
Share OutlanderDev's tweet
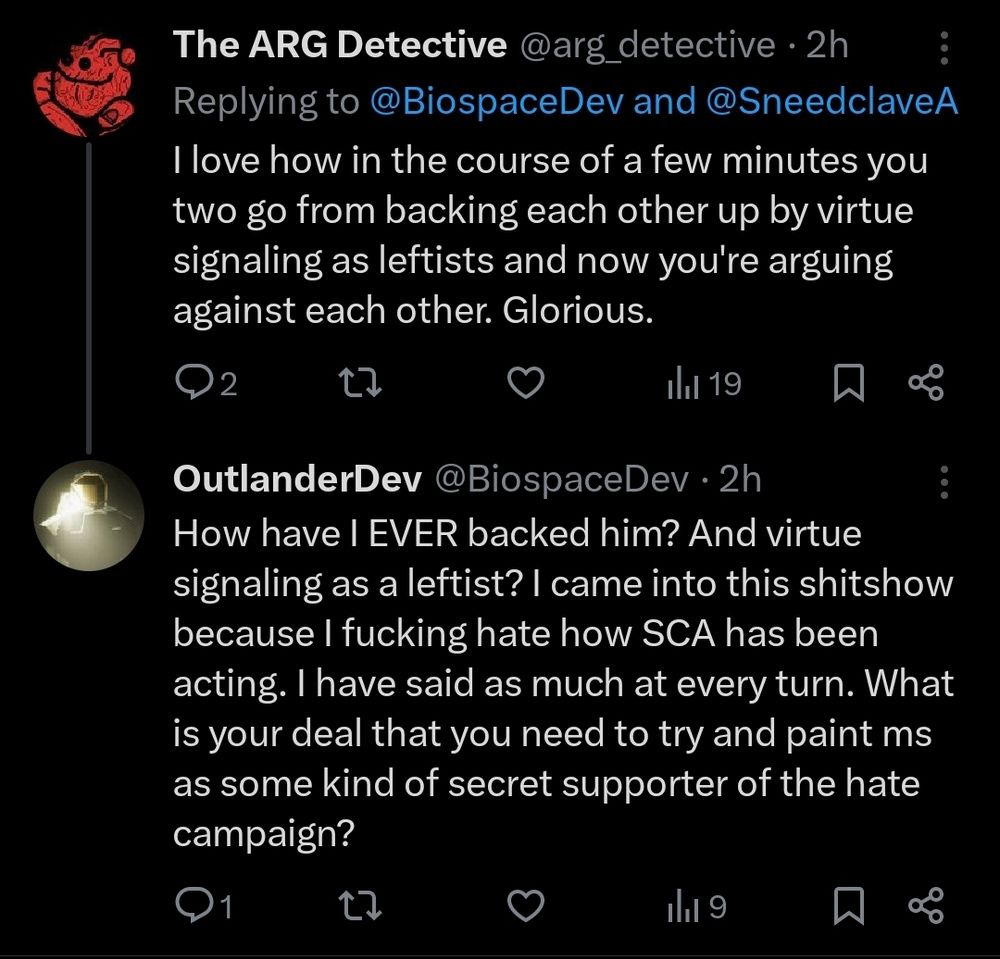click(x=925, y=907)
